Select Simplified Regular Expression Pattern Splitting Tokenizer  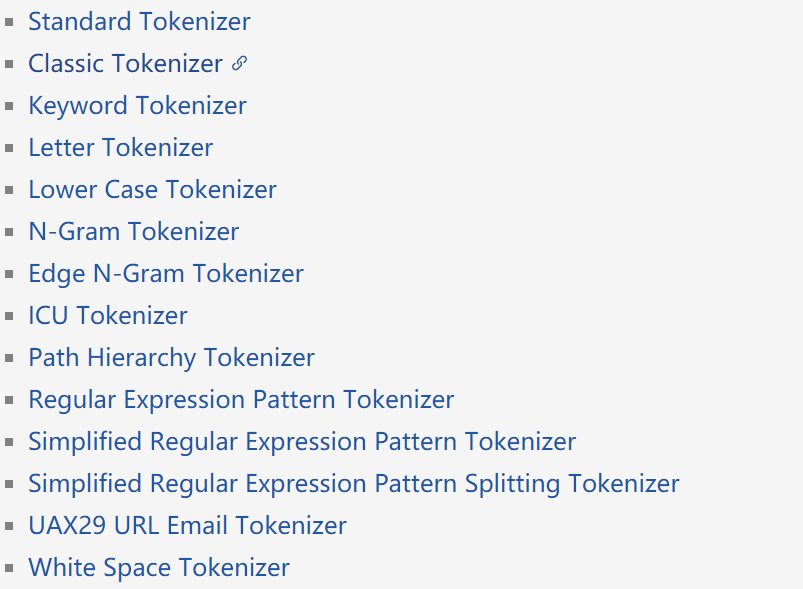pyautogui.click(x=353, y=483)
